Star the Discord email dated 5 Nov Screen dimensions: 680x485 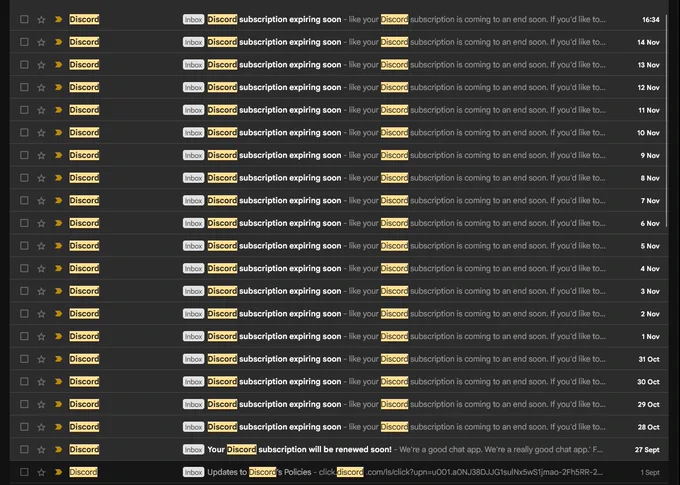point(41,246)
